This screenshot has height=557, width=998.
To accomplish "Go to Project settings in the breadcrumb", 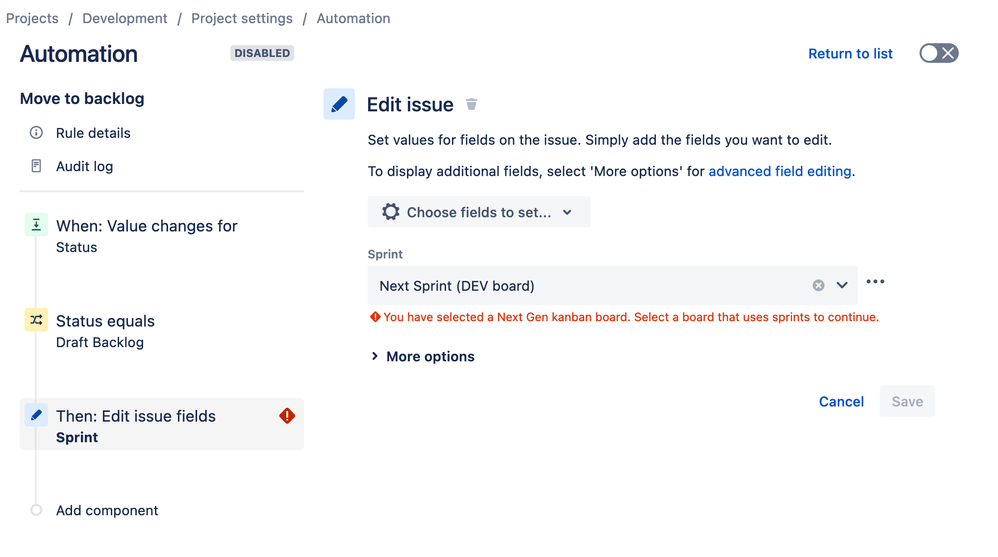I will [242, 18].
